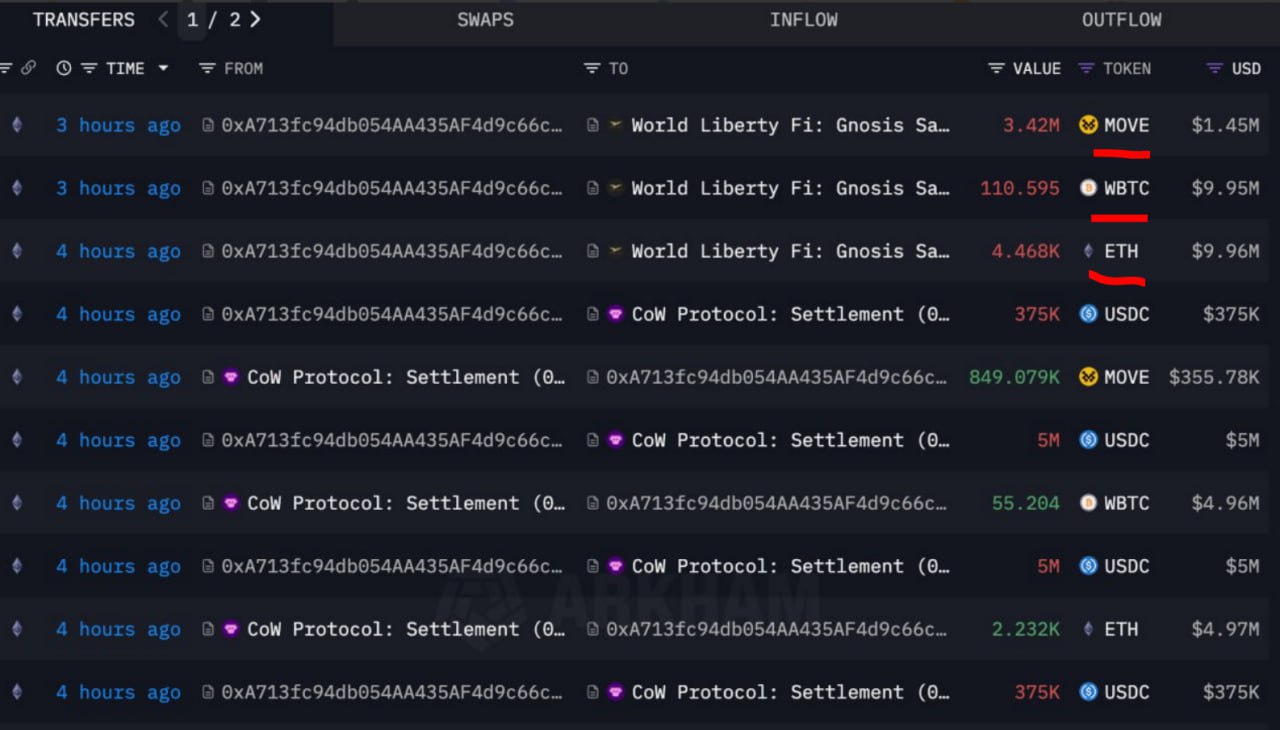The image size is (1280, 730).
Task: Copy TO address in 849.079K MOVE row
Action: coord(593,377)
